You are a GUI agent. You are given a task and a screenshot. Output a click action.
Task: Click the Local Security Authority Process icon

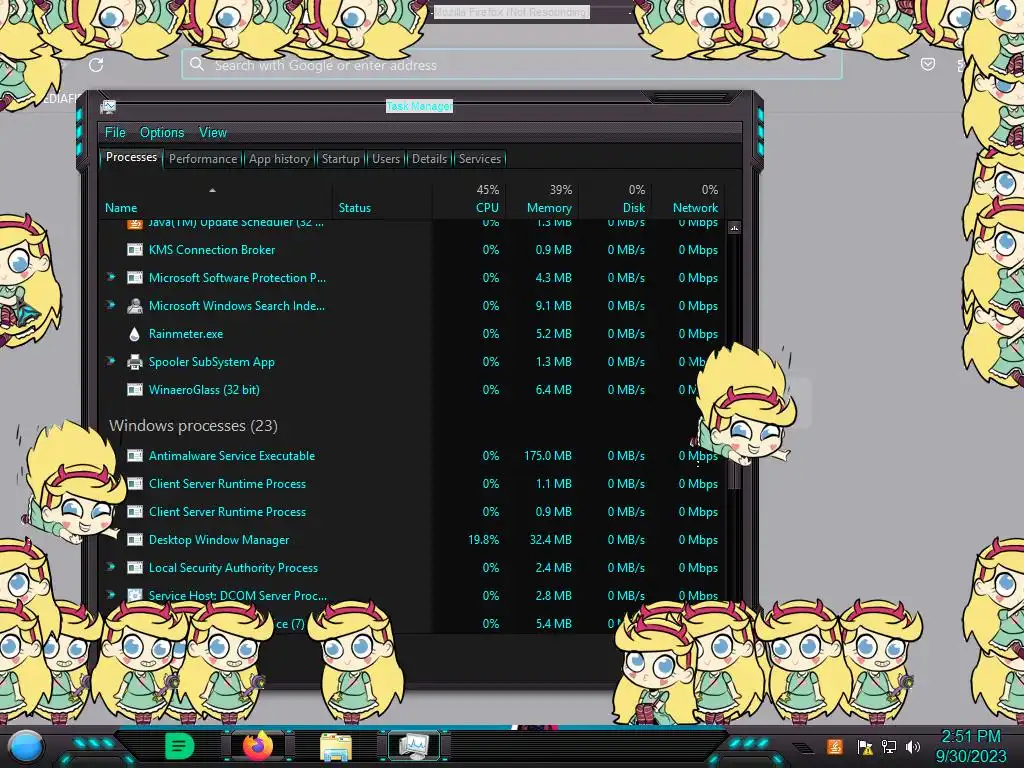pyautogui.click(x=135, y=568)
